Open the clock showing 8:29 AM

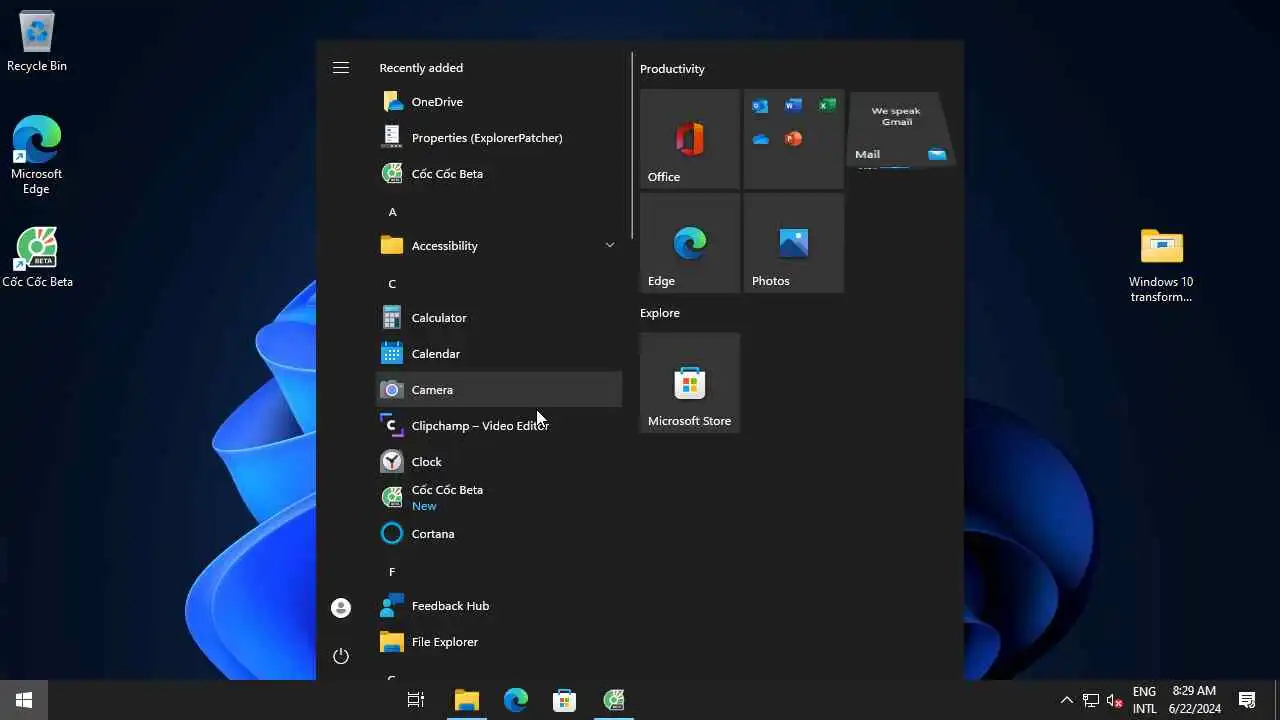(1195, 700)
